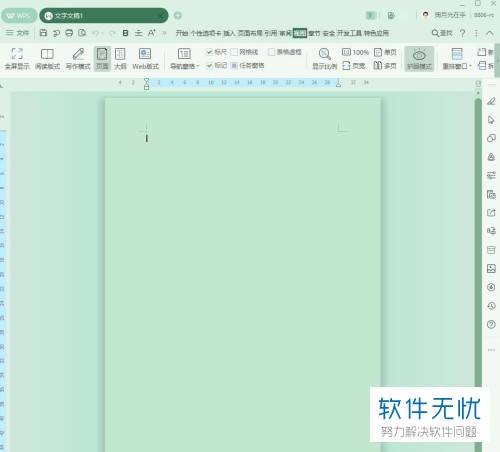Add a new document tab with plus icon
Viewport: 500px width, 452px height.
[x=178, y=15]
